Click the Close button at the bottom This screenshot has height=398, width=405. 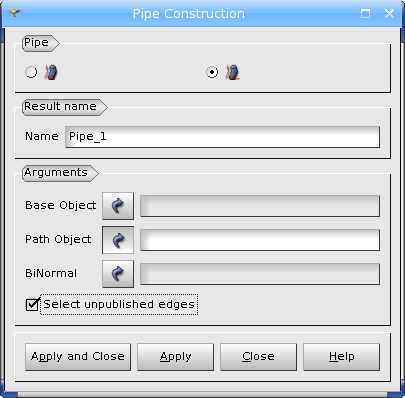pos(258,357)
